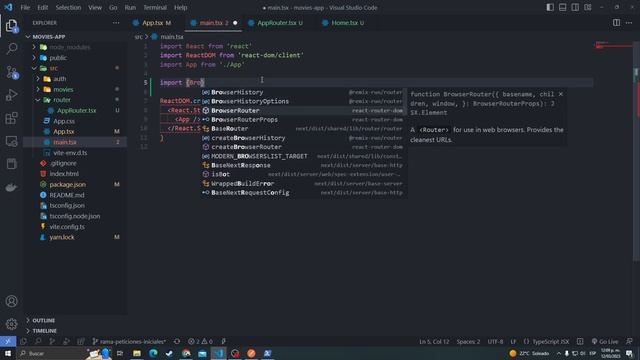Open the Explorer view in activity bar
Image resolution: width=640 pixels, height=360 pixels.
[11, 26]
